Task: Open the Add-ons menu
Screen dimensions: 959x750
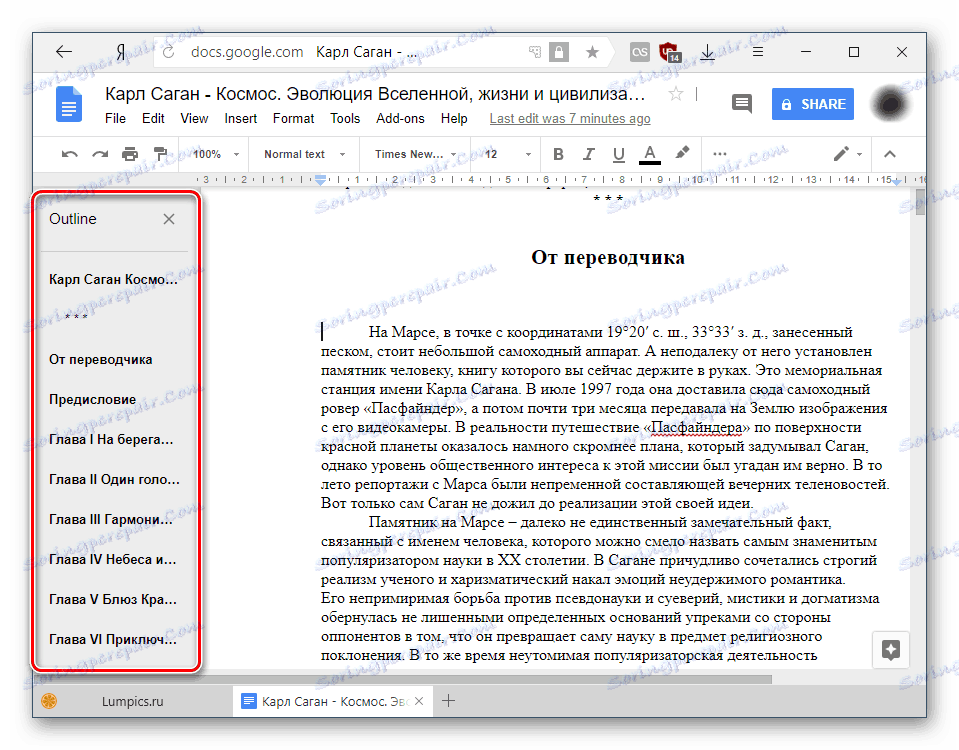Action: pos(400,119)
